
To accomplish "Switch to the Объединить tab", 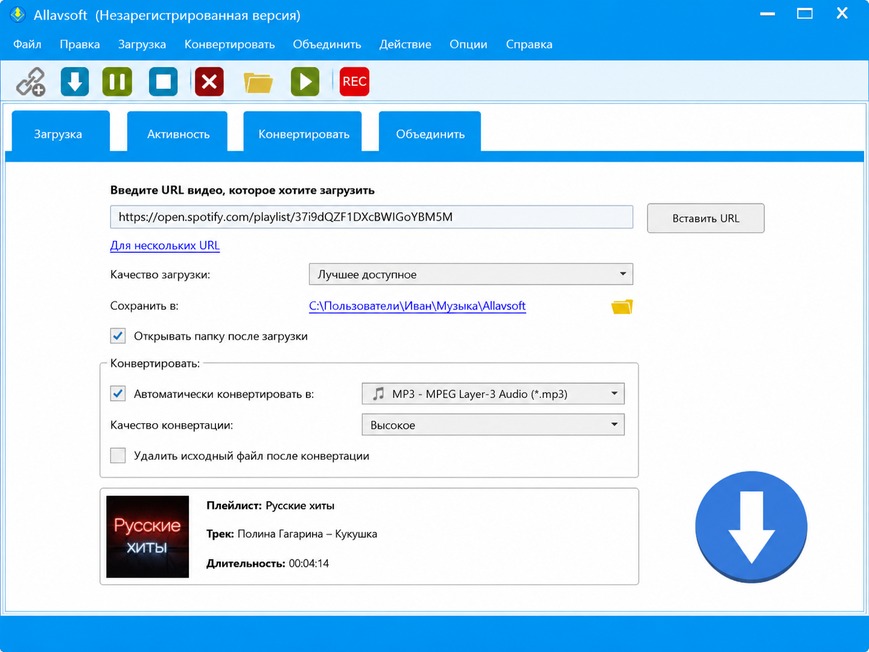I will (430, 131).
